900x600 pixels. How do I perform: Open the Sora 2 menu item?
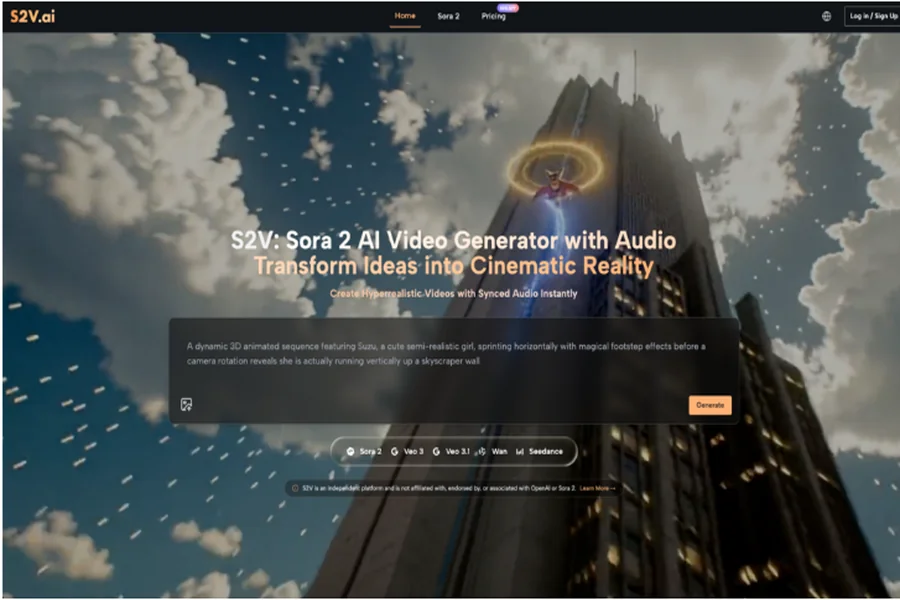447,17
